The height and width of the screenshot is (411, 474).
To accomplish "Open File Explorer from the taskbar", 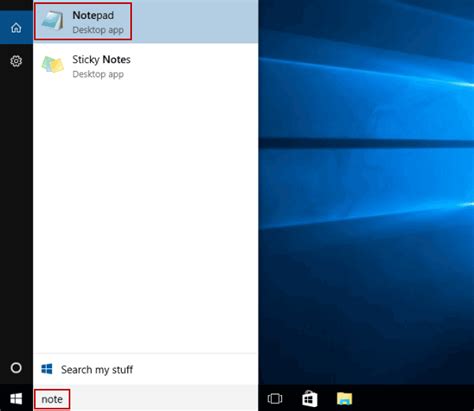I will click(344, 398).
